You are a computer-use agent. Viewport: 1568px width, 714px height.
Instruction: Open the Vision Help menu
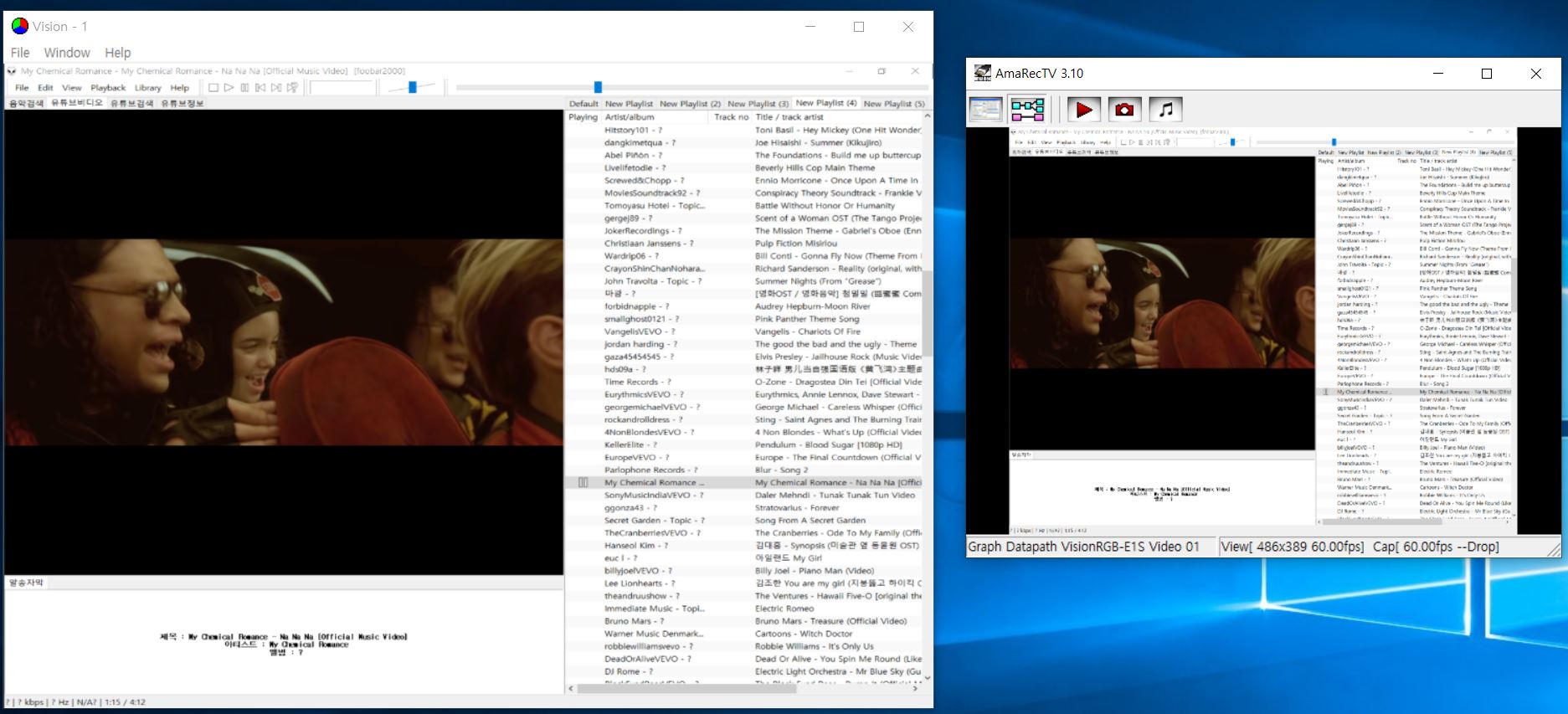(117, 53)
